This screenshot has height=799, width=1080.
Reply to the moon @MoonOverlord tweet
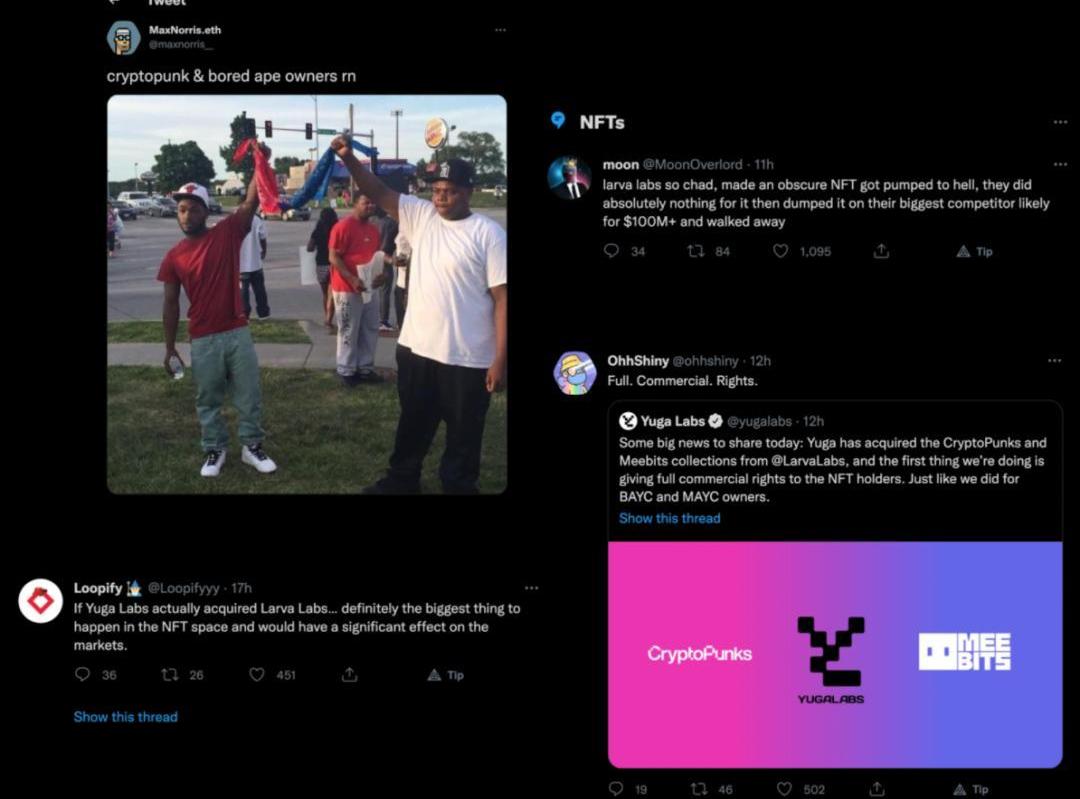coord(611,251)
